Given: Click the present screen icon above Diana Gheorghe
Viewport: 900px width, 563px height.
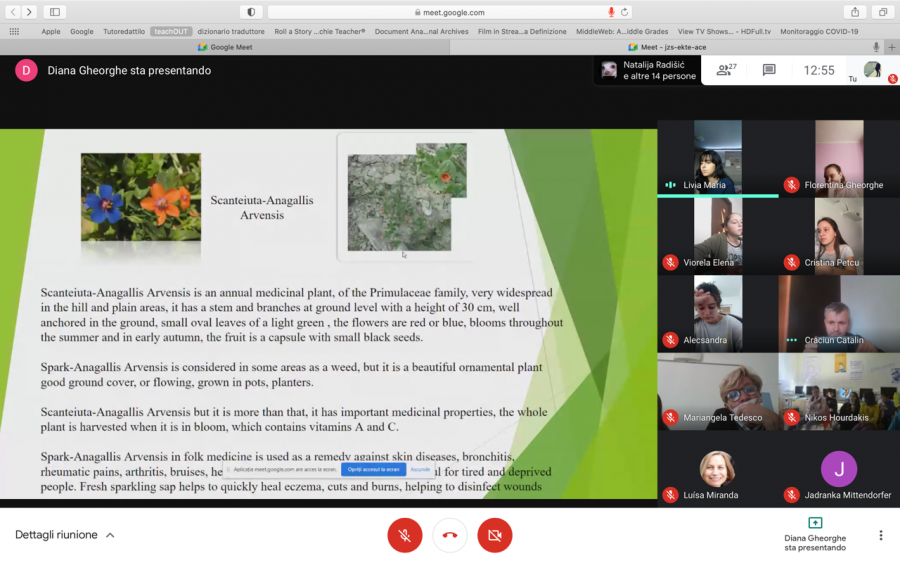Looking at the screenshot, I should [x=815, y=523].
